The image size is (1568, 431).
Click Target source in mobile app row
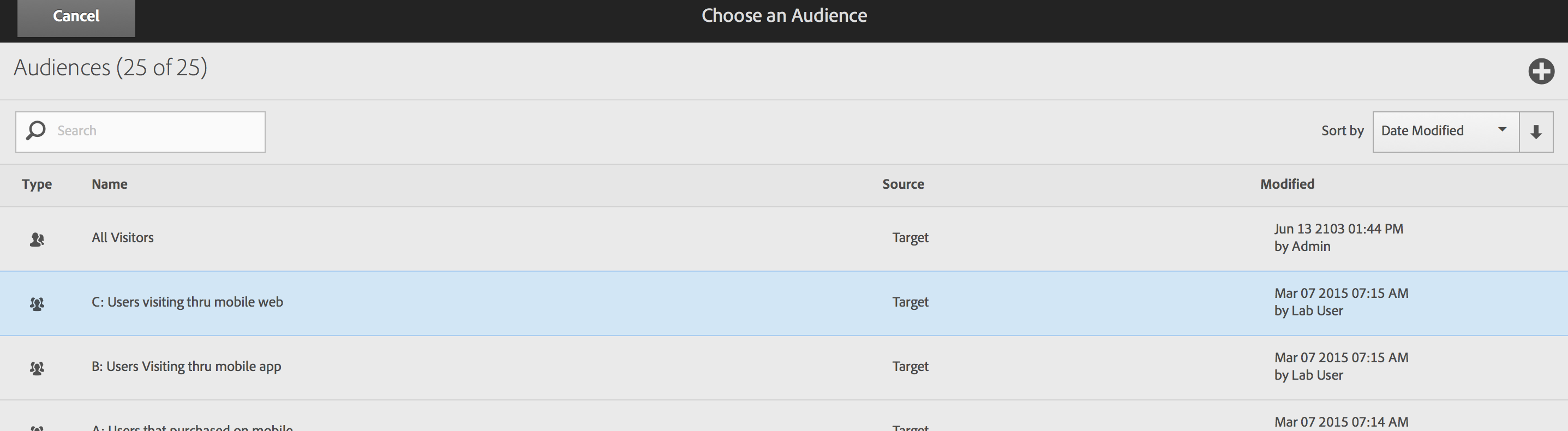tap(910, 367)
